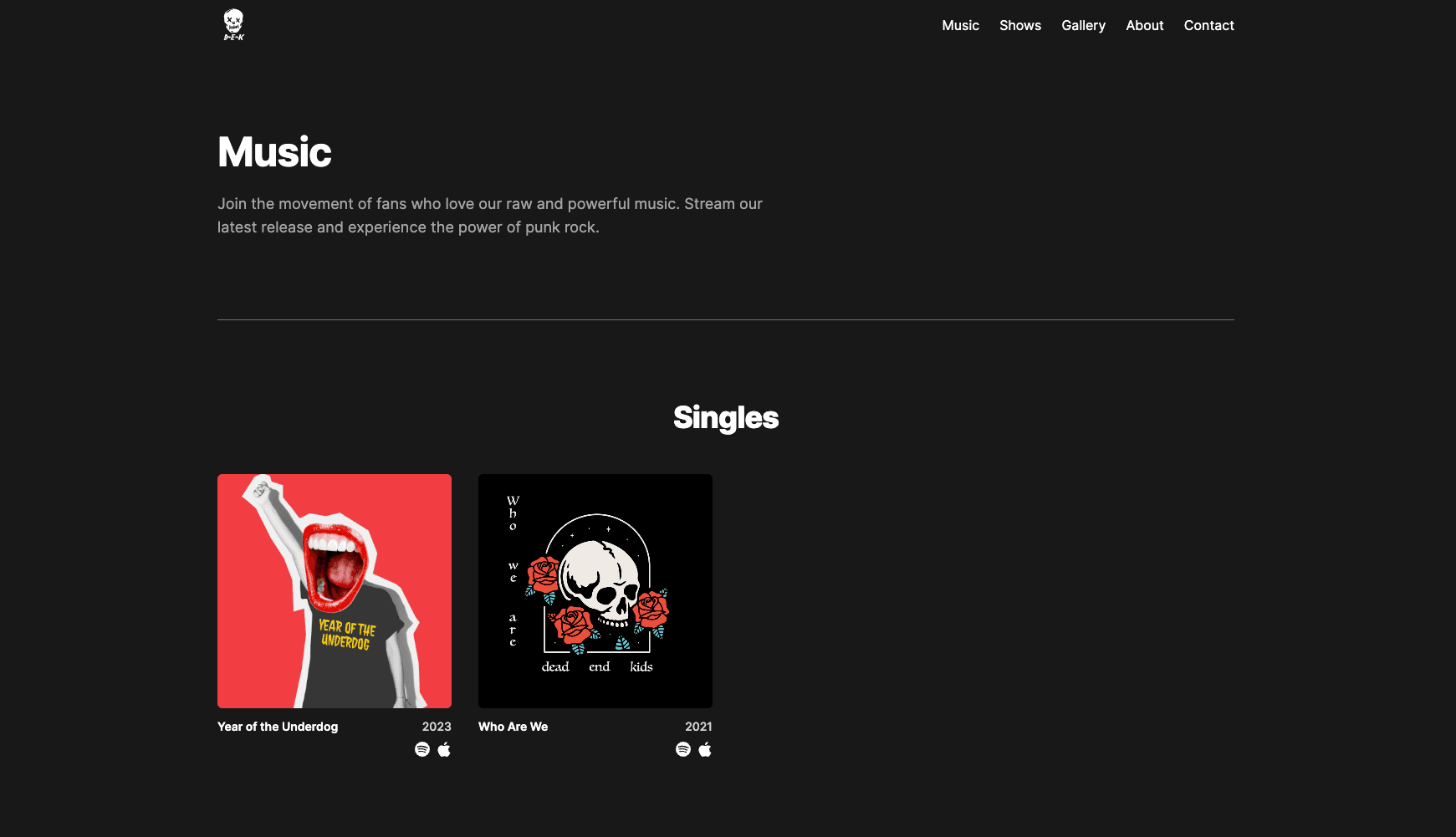Click the large Music page heading
1456x837 pixels.
(x=274, y=151)
